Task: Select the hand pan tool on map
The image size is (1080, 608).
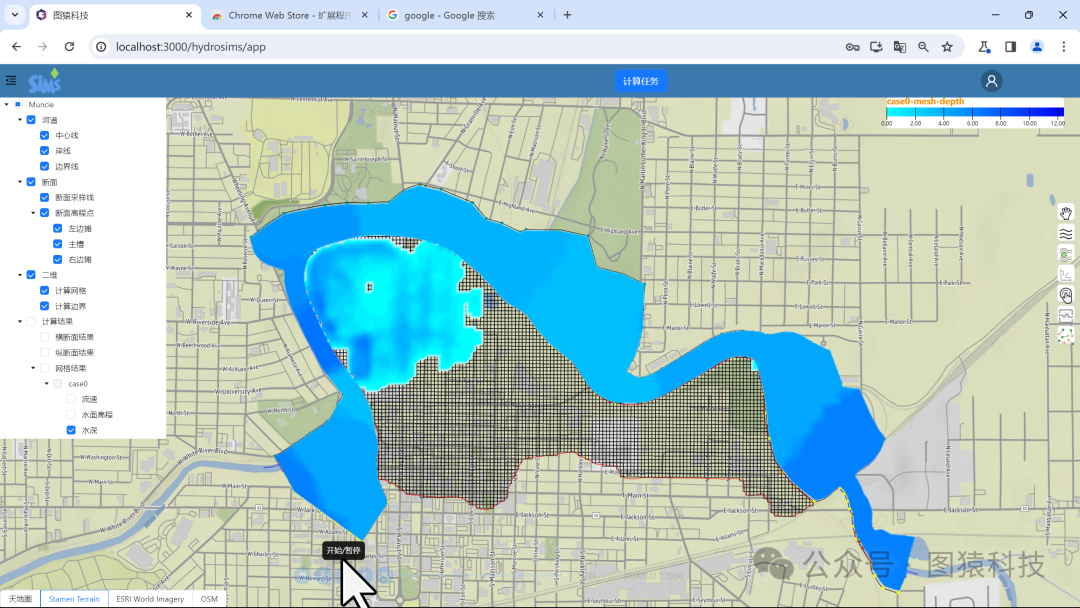Action: (x=1066, y=213)
